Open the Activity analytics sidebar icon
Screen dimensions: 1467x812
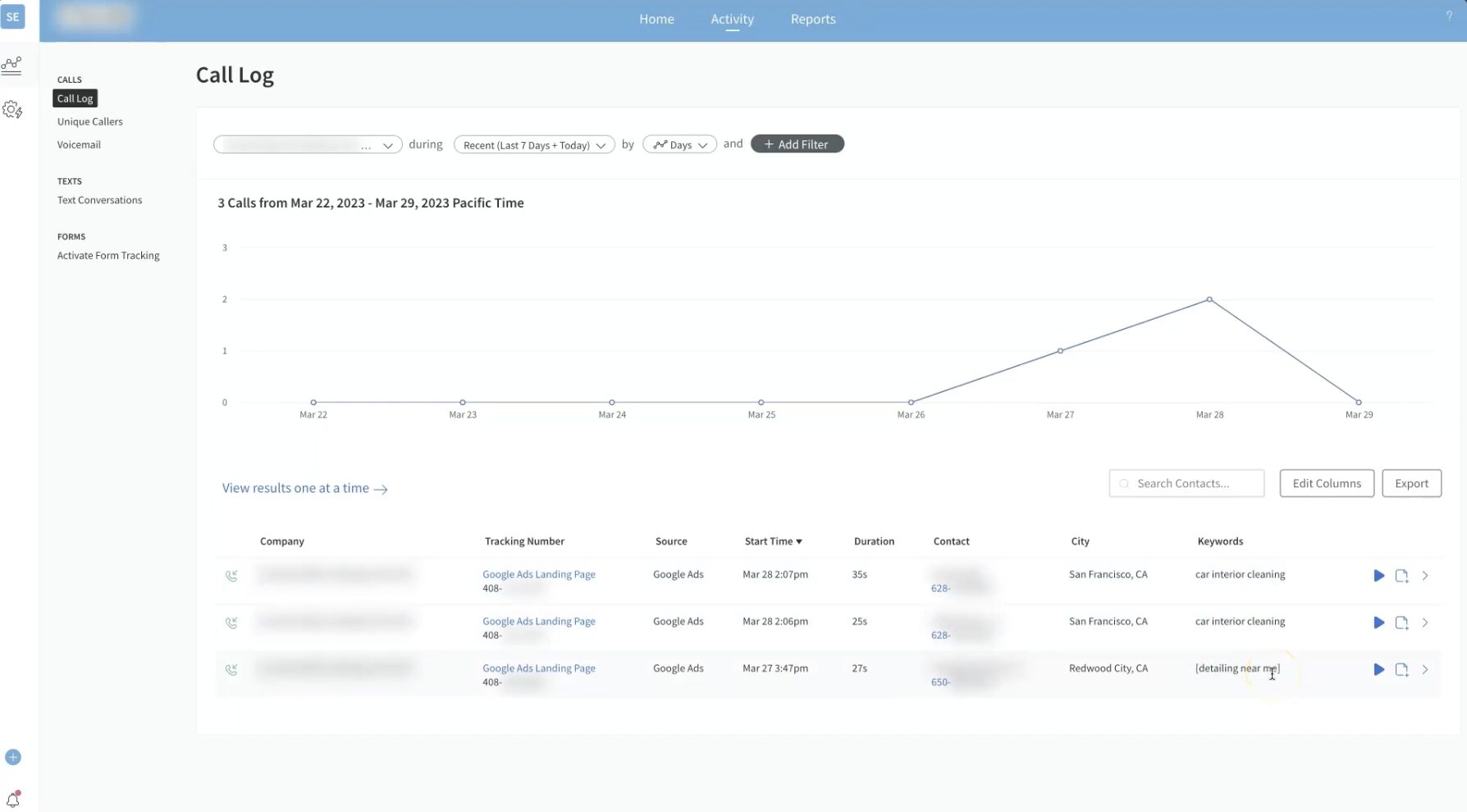point(12,65)
